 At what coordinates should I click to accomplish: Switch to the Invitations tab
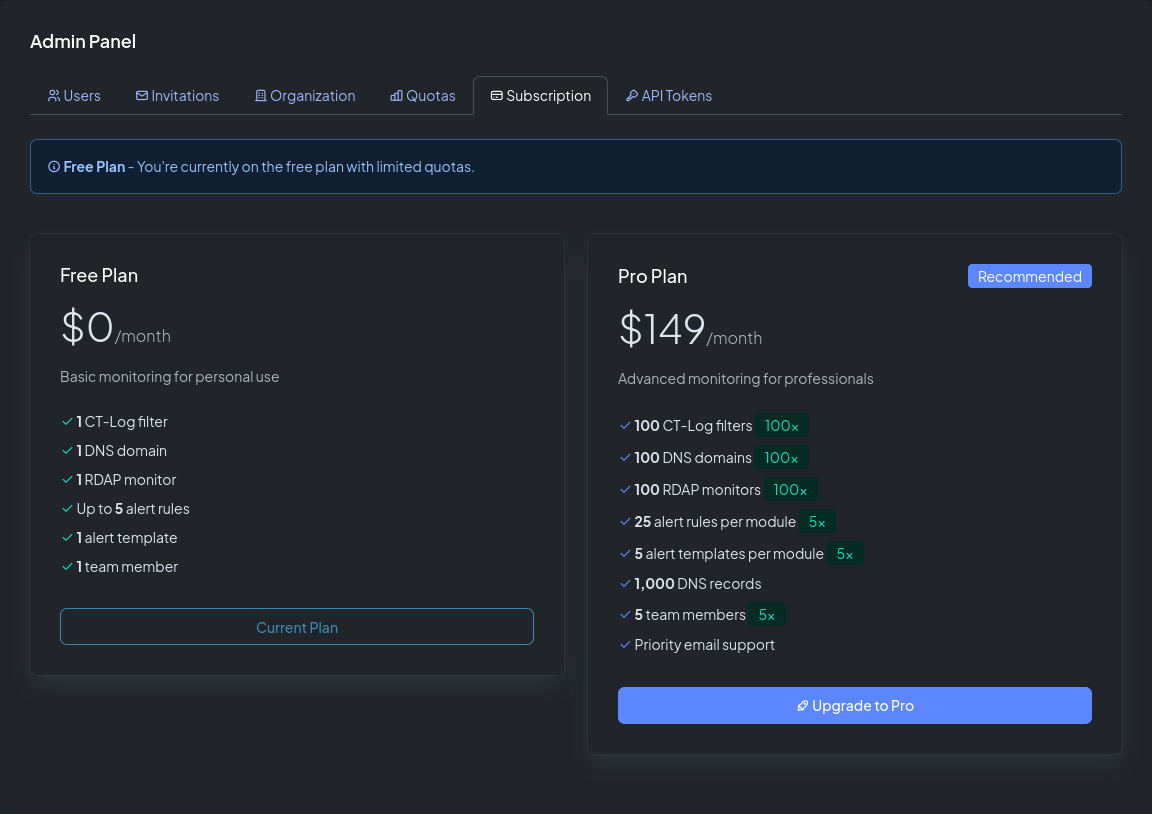(177, 96)
